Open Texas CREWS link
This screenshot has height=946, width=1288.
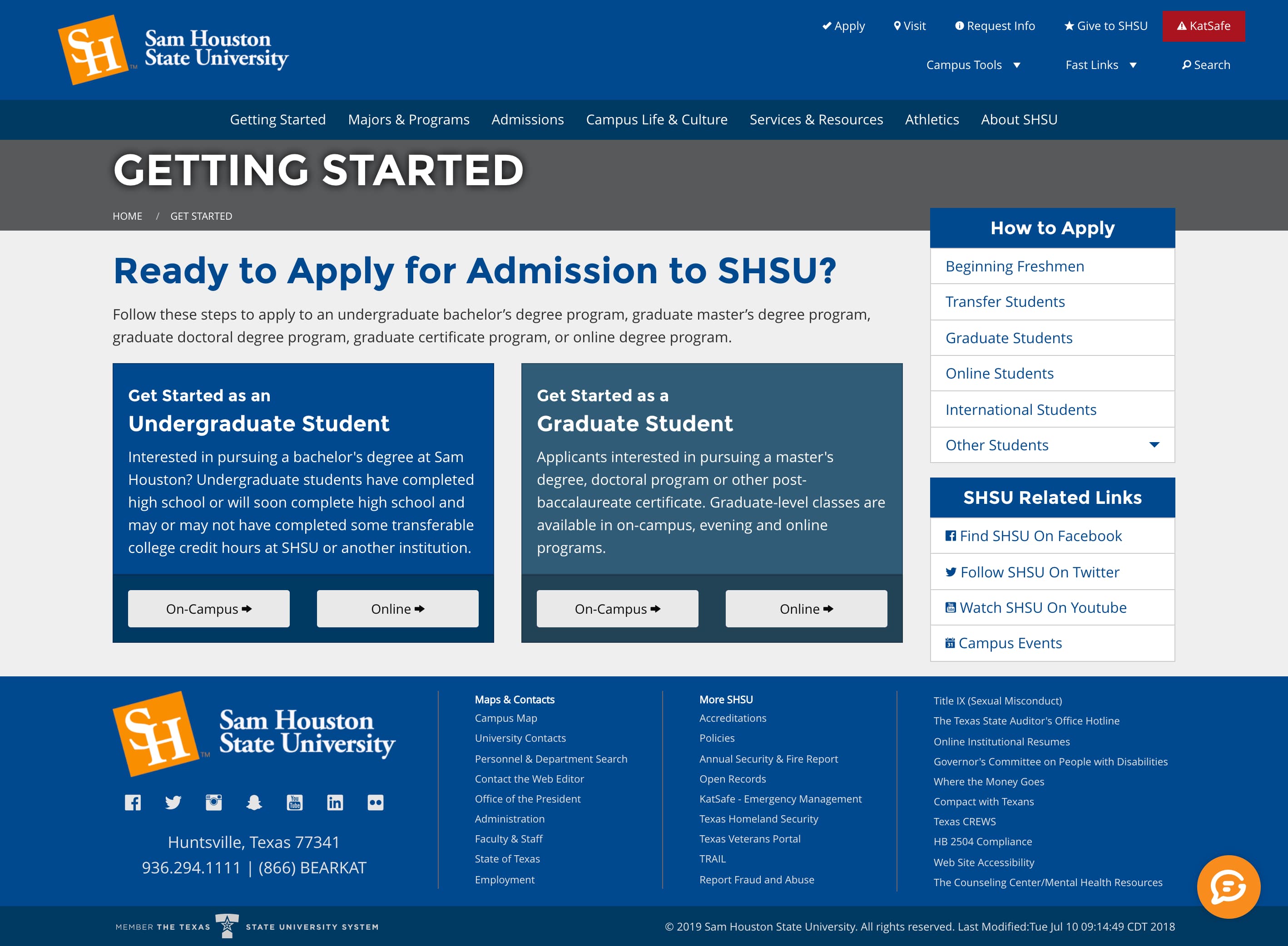965,822
